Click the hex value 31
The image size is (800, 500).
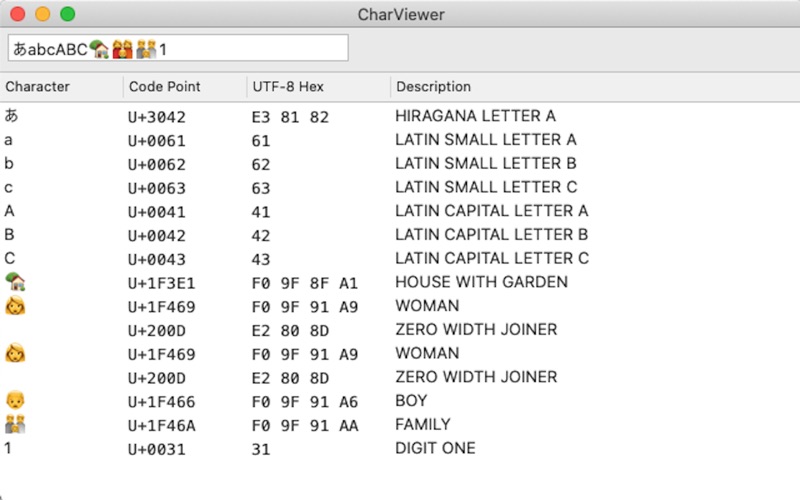click(261, 449)
